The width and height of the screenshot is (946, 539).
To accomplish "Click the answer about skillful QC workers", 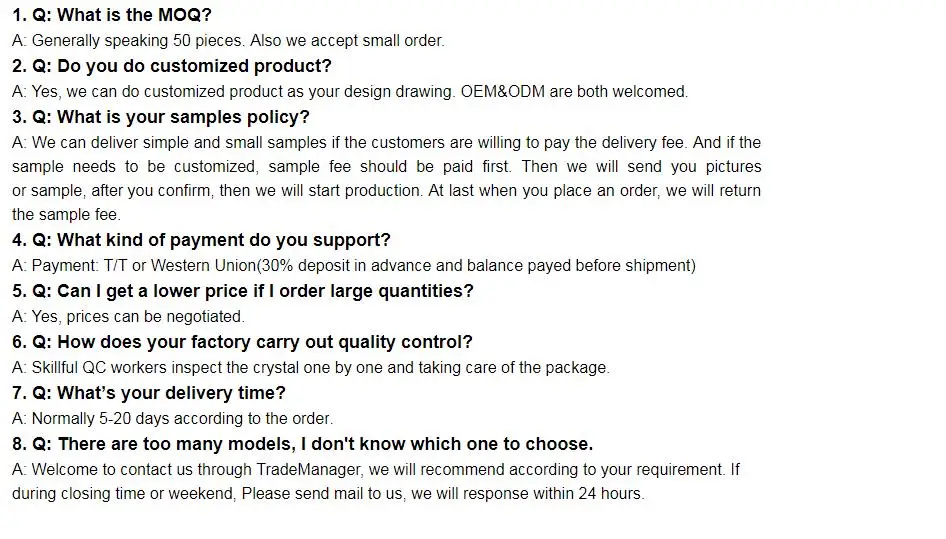I will 310,368.
